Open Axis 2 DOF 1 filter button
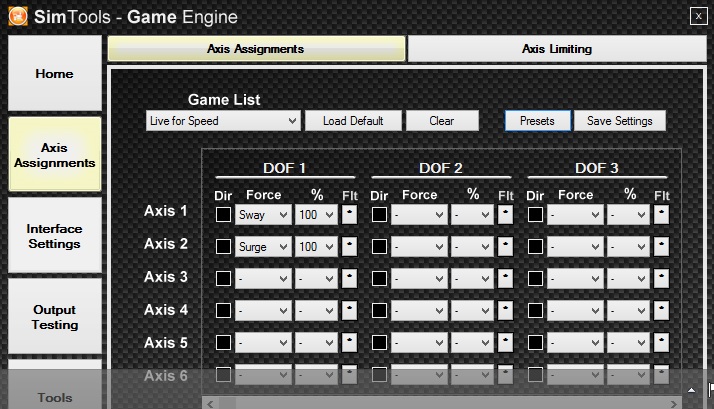The height and width of the screenshot is (409, 714). pyautogui.click(x=349, y=246)
